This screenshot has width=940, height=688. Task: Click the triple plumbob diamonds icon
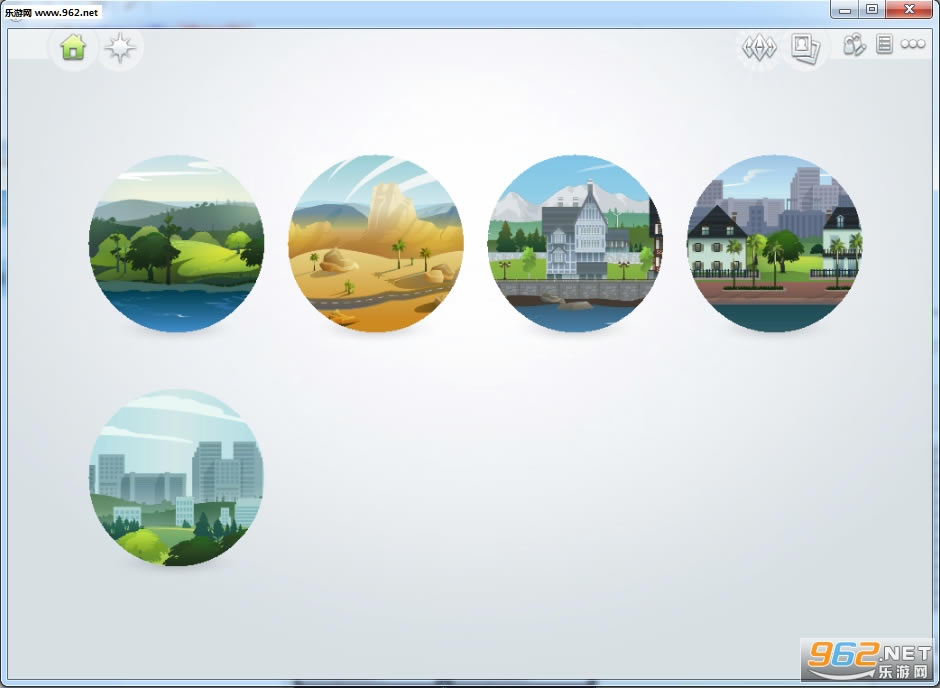click(758, 47)
